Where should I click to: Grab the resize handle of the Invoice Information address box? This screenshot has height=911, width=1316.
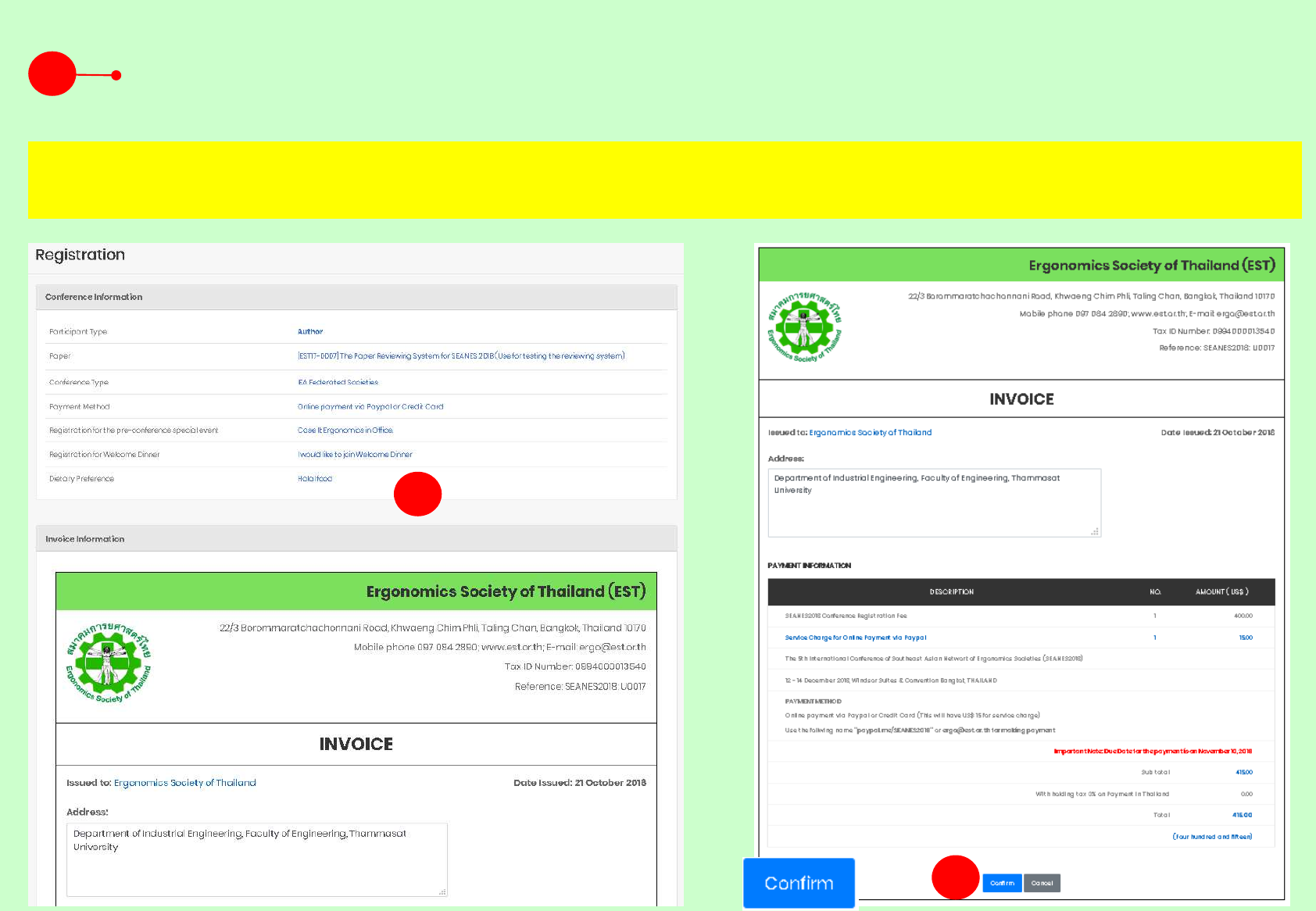[442, 891]
